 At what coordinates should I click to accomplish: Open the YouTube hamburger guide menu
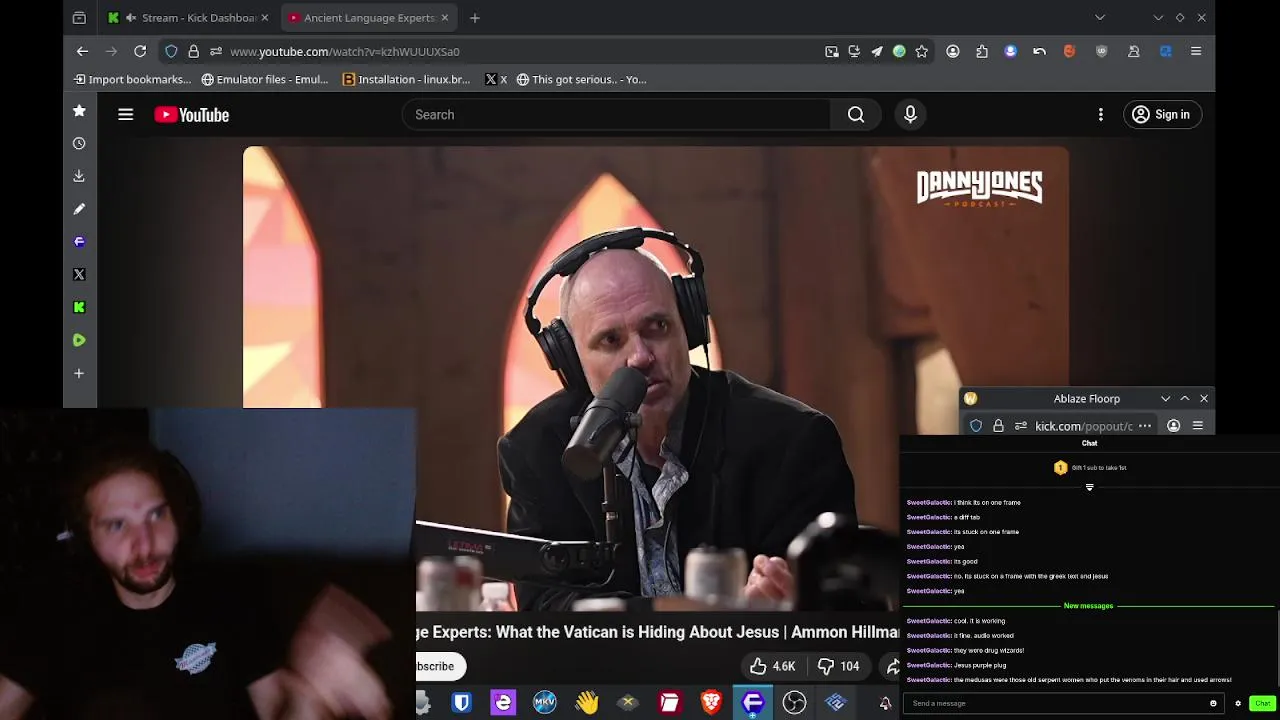[x=126, y=115]
